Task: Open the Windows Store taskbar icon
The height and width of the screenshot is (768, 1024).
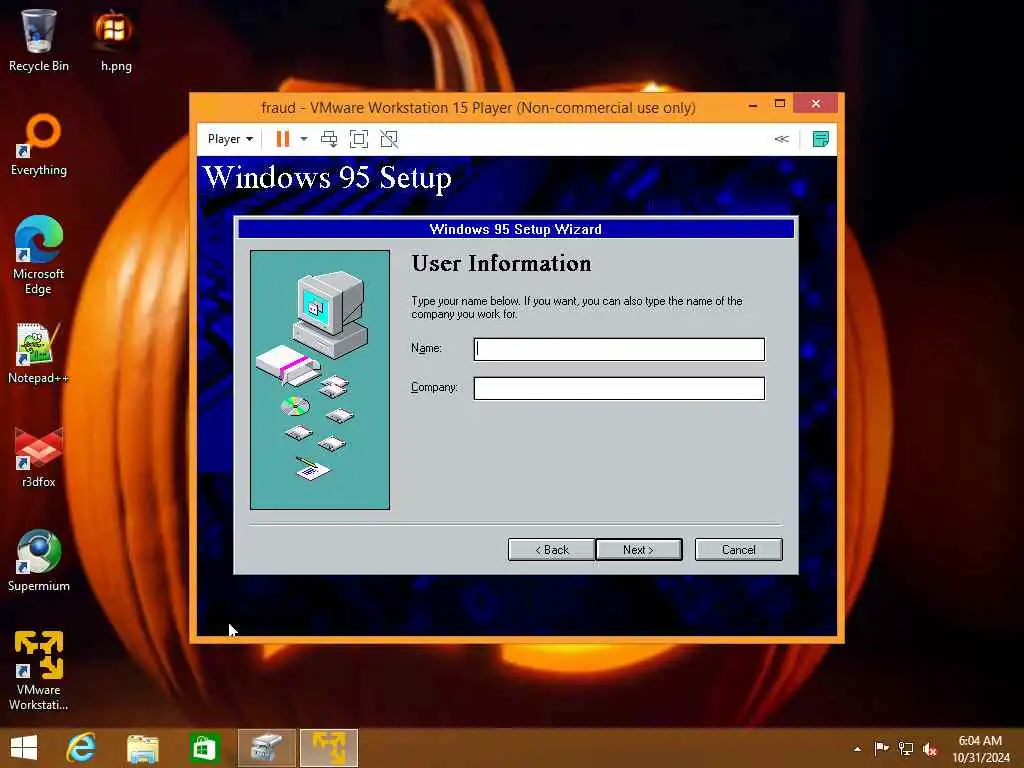Action: 204,748
